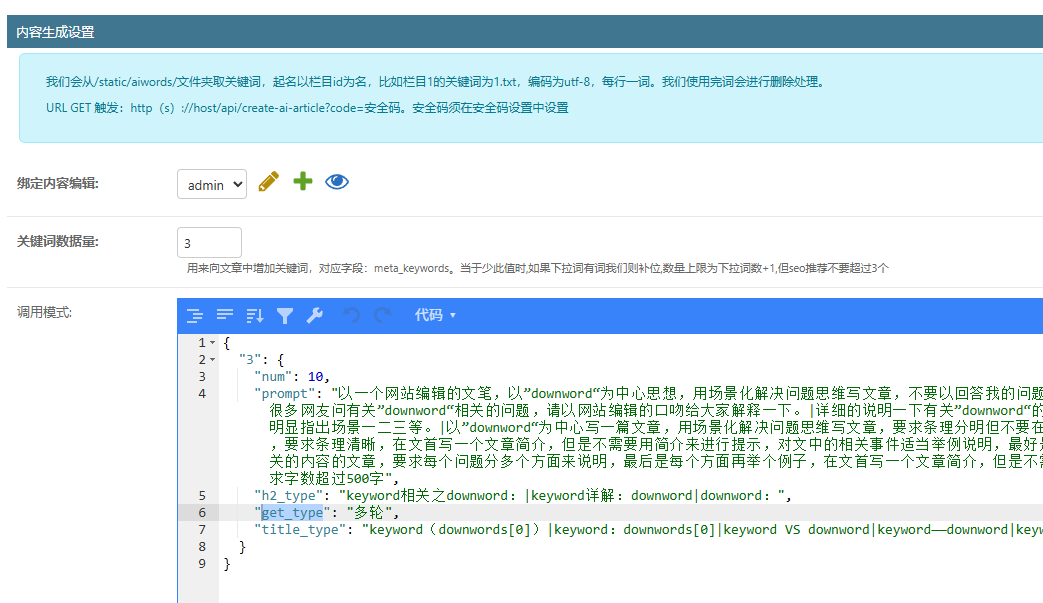The width and height of the screenshot is (1043, 603).
Task: Collapse the fold arrow on line 2
Action: [212, 360]
